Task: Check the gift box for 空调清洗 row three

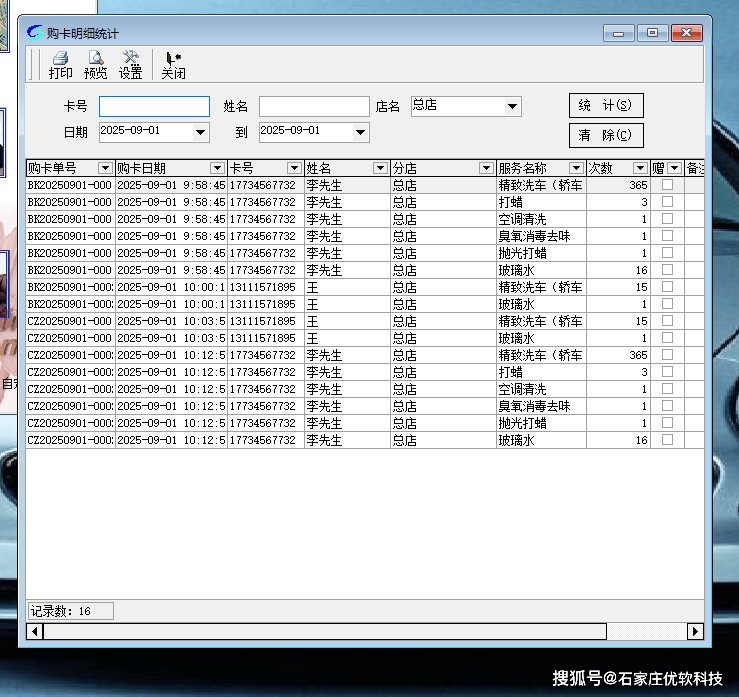Action: 667,219
